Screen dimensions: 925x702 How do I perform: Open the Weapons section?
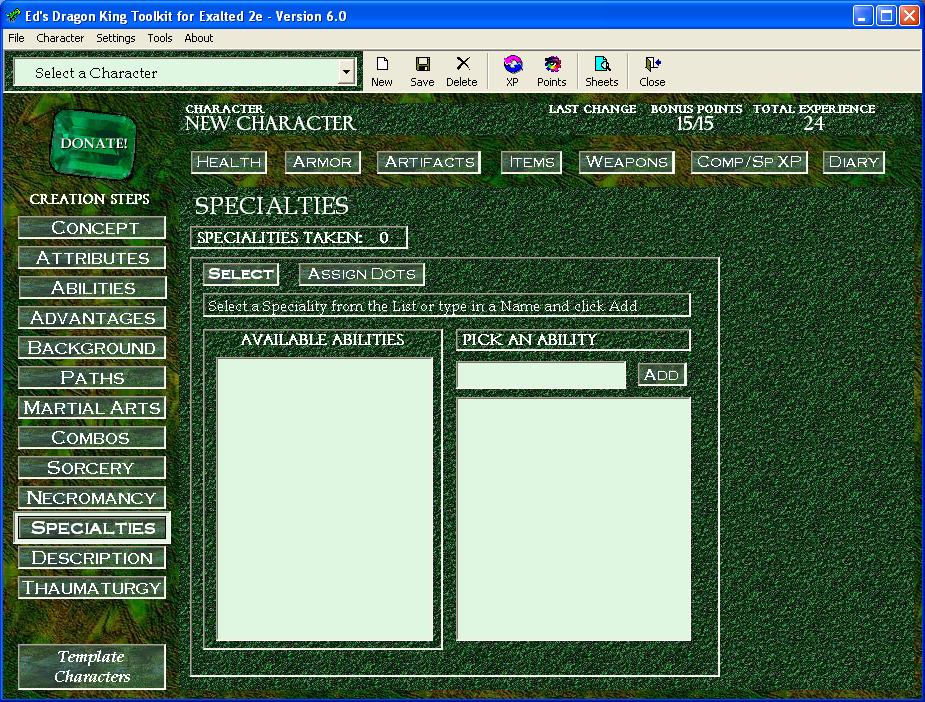[x=626, y=162]
